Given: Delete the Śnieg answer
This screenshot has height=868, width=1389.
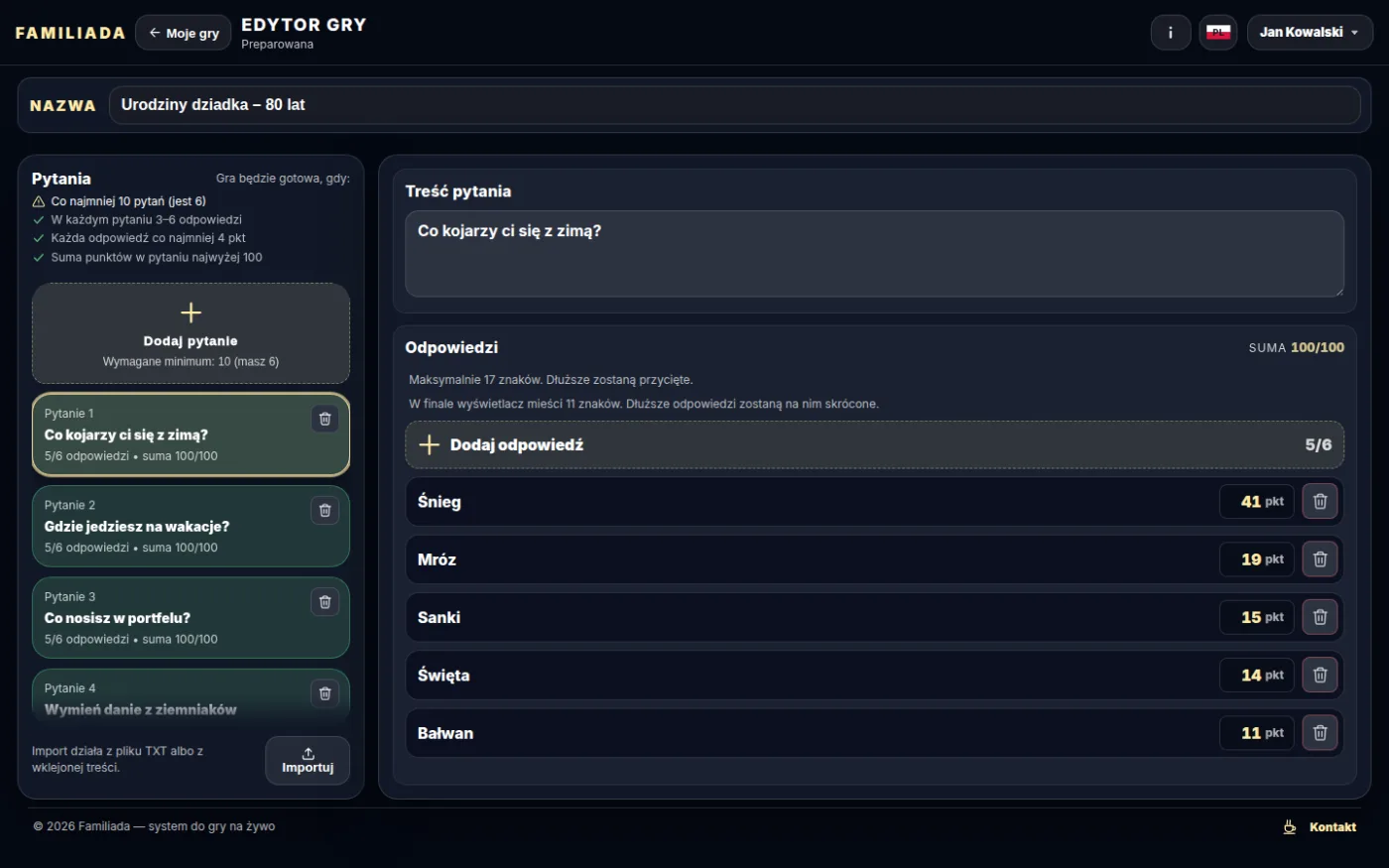Looking at the screenshot, I should click(1320, 502).
